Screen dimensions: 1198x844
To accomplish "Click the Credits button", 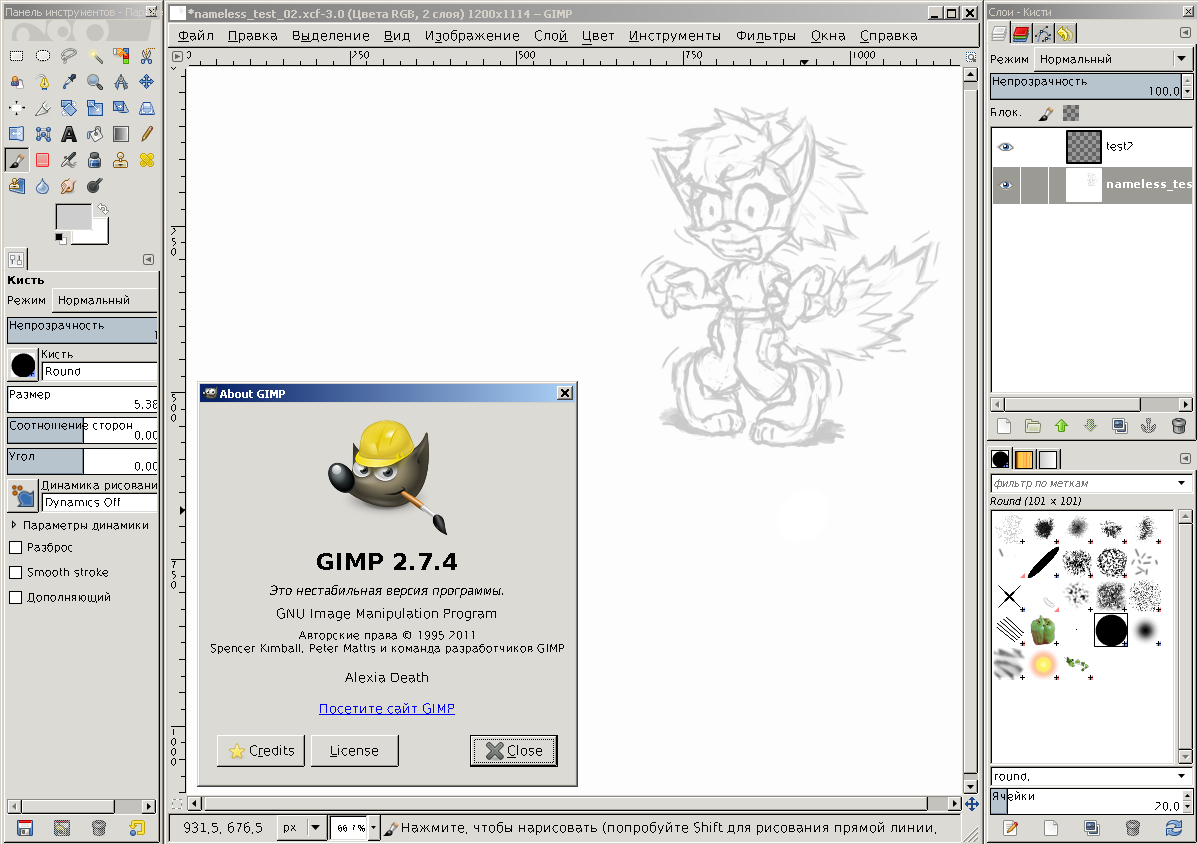I will point(261,751).
